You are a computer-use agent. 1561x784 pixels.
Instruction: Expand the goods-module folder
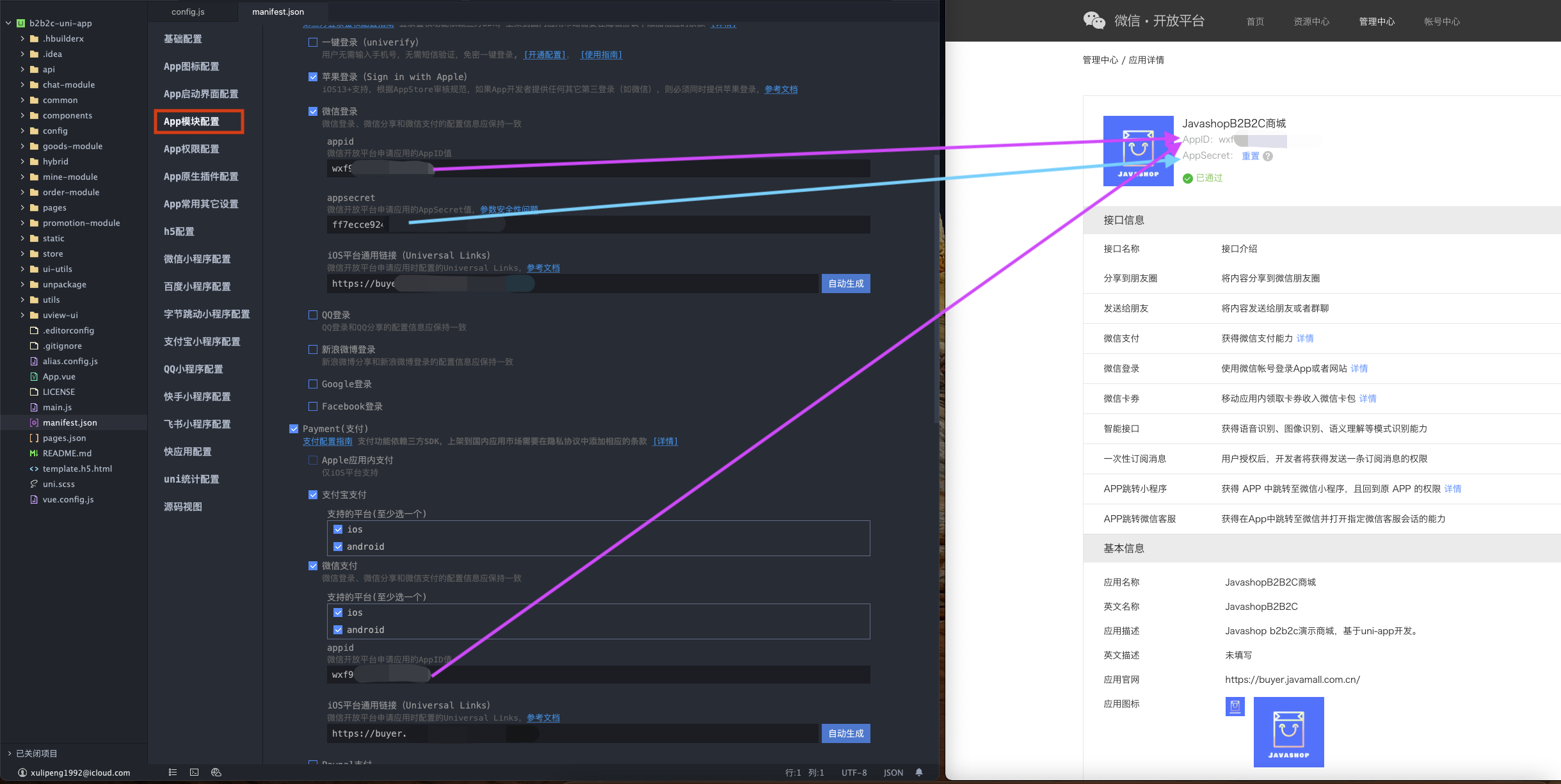pos(22,146)
